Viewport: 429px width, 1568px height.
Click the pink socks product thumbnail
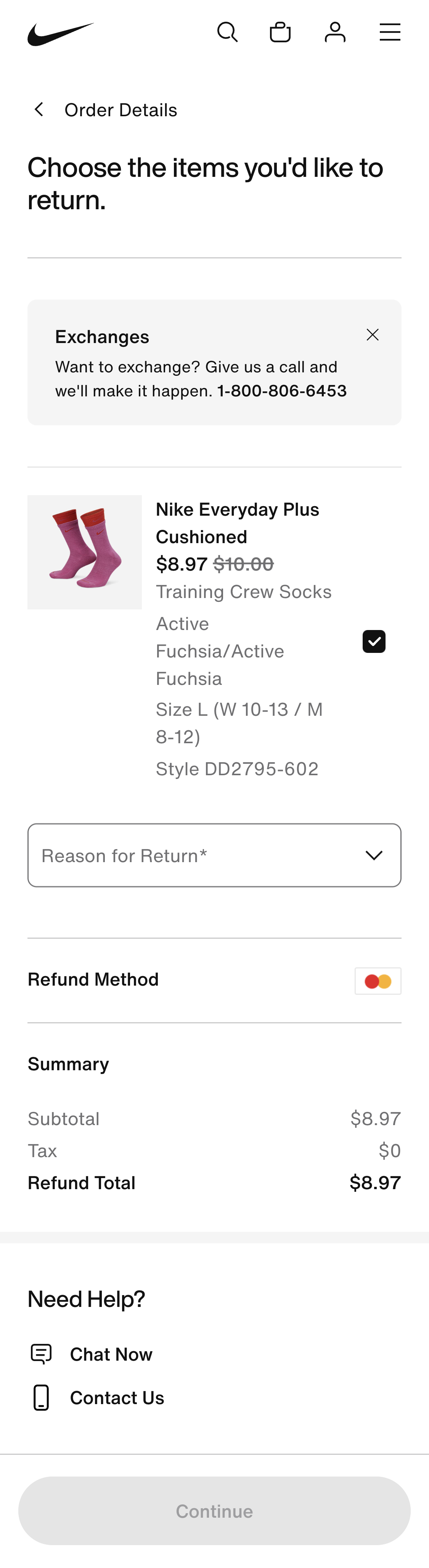[x=84, y=552]
